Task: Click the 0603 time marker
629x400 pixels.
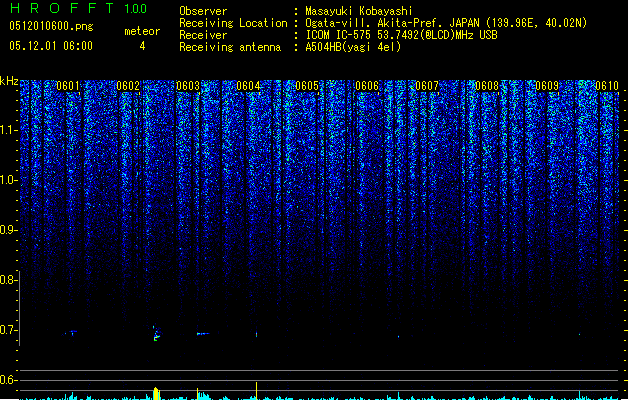Action: [x=188, y=86]
